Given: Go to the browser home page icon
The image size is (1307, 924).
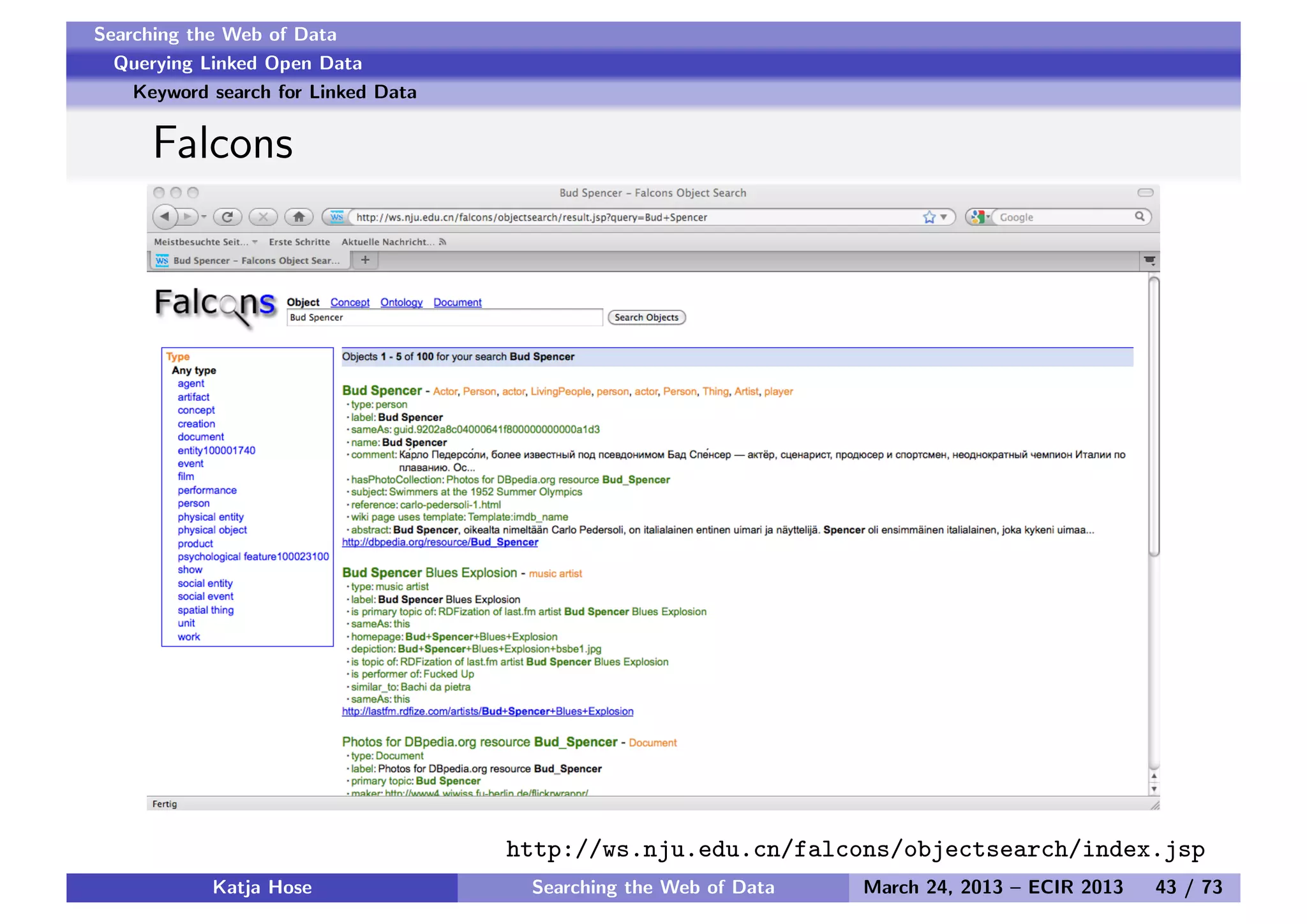Looking at the screenshot, I should 298,217.
